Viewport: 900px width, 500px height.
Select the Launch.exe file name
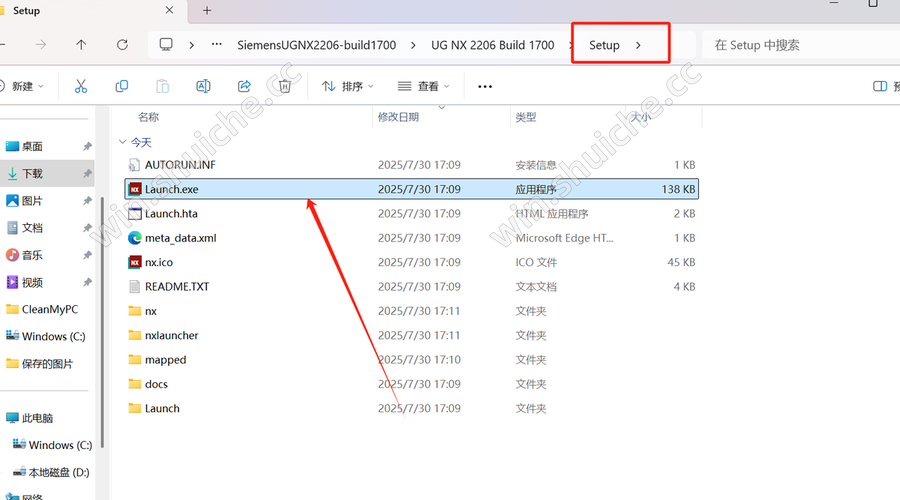[172, 189]
